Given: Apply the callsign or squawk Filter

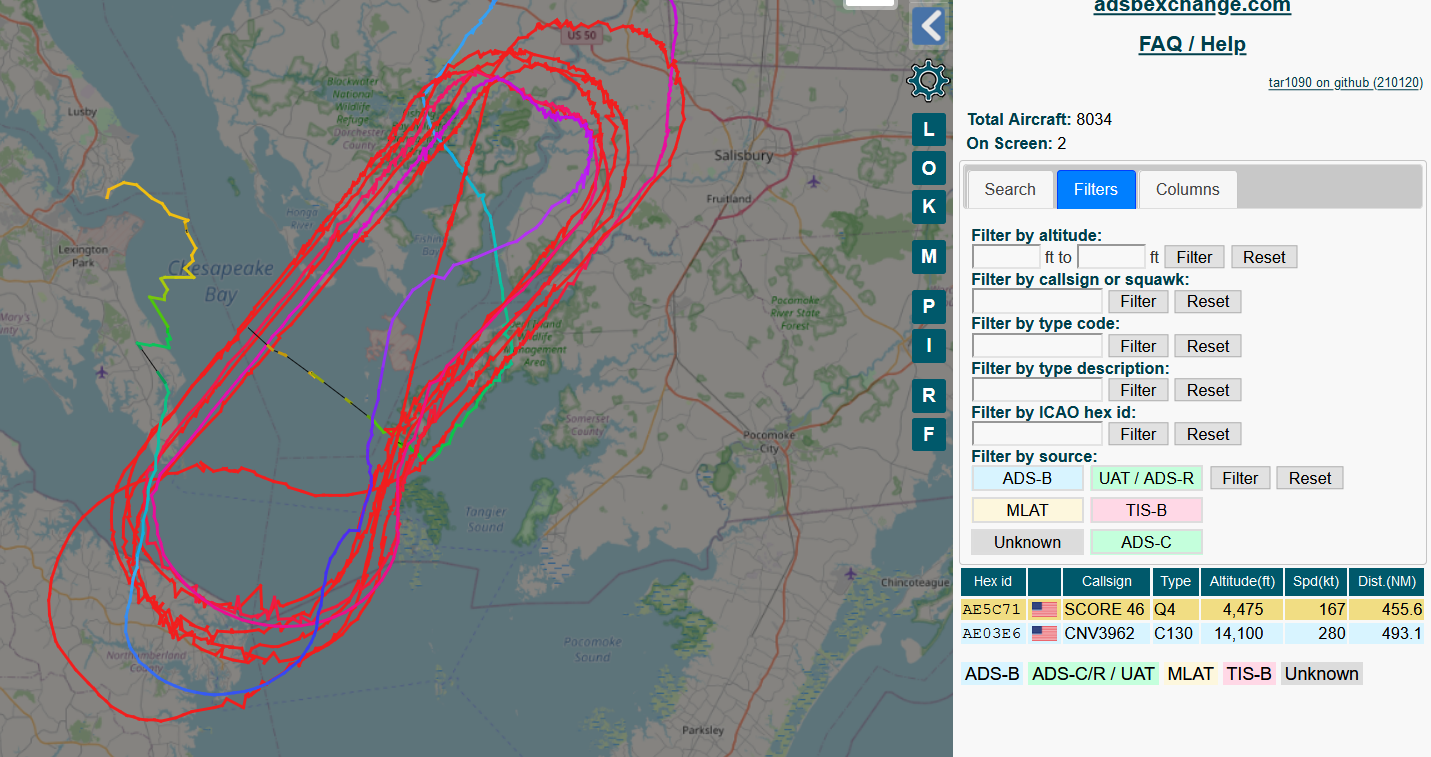Looking at the screenshot, I should click(x=1138, y=301).
